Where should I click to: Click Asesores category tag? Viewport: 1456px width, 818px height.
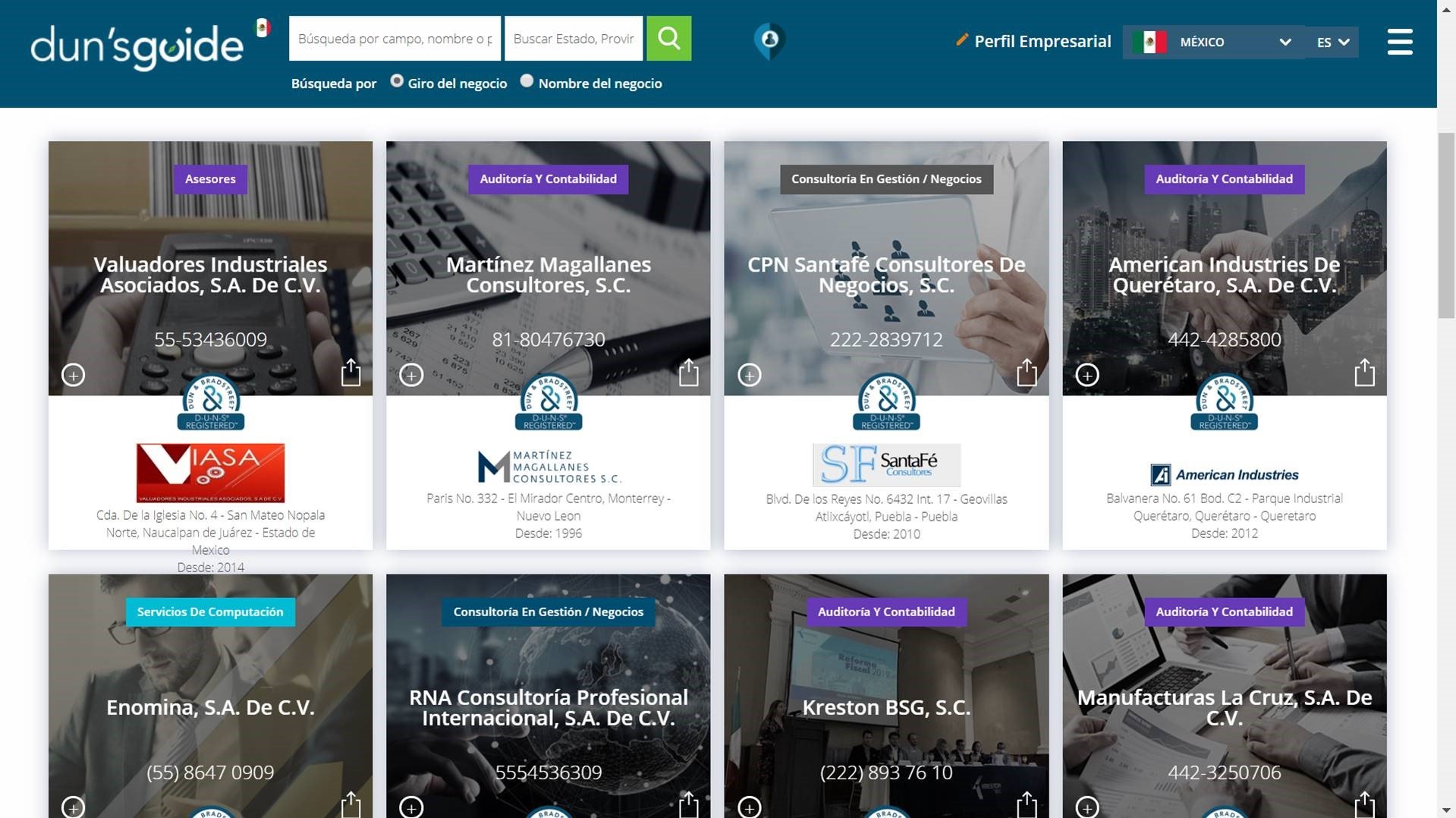pos(210,179)
